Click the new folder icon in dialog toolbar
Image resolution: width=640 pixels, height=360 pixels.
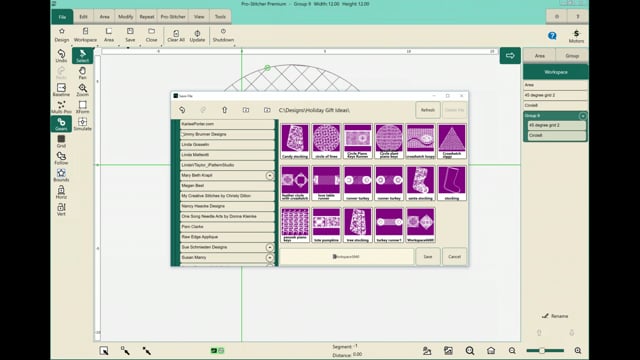[x=246, y=110]
